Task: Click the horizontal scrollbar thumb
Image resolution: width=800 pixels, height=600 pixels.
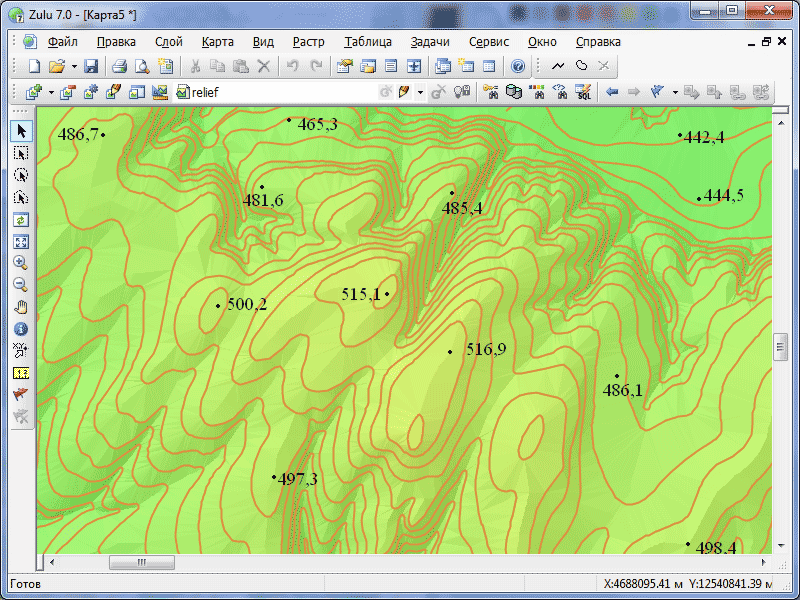Action: pyautogui.click(x=141, y=563)
